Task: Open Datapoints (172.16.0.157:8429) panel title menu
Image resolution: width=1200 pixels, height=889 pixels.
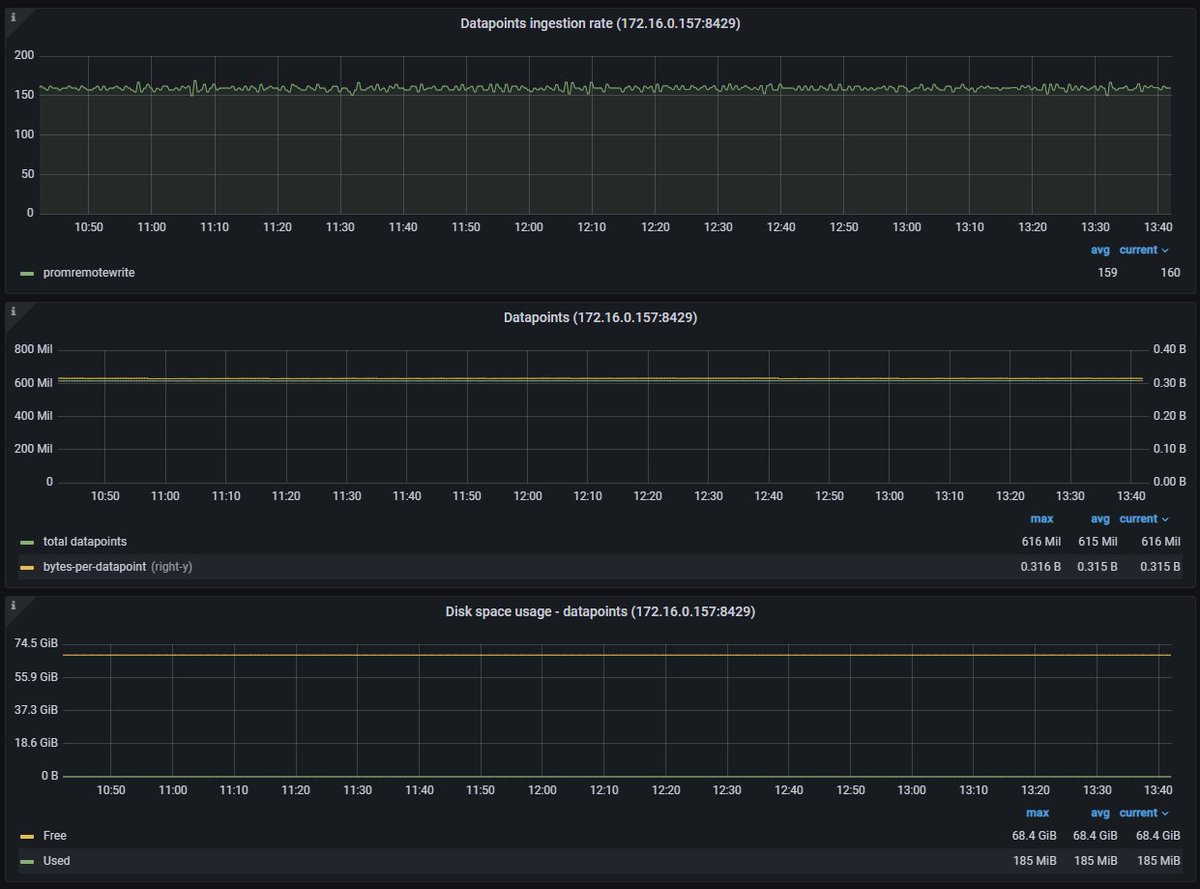Action: click(x=600, y=317)
